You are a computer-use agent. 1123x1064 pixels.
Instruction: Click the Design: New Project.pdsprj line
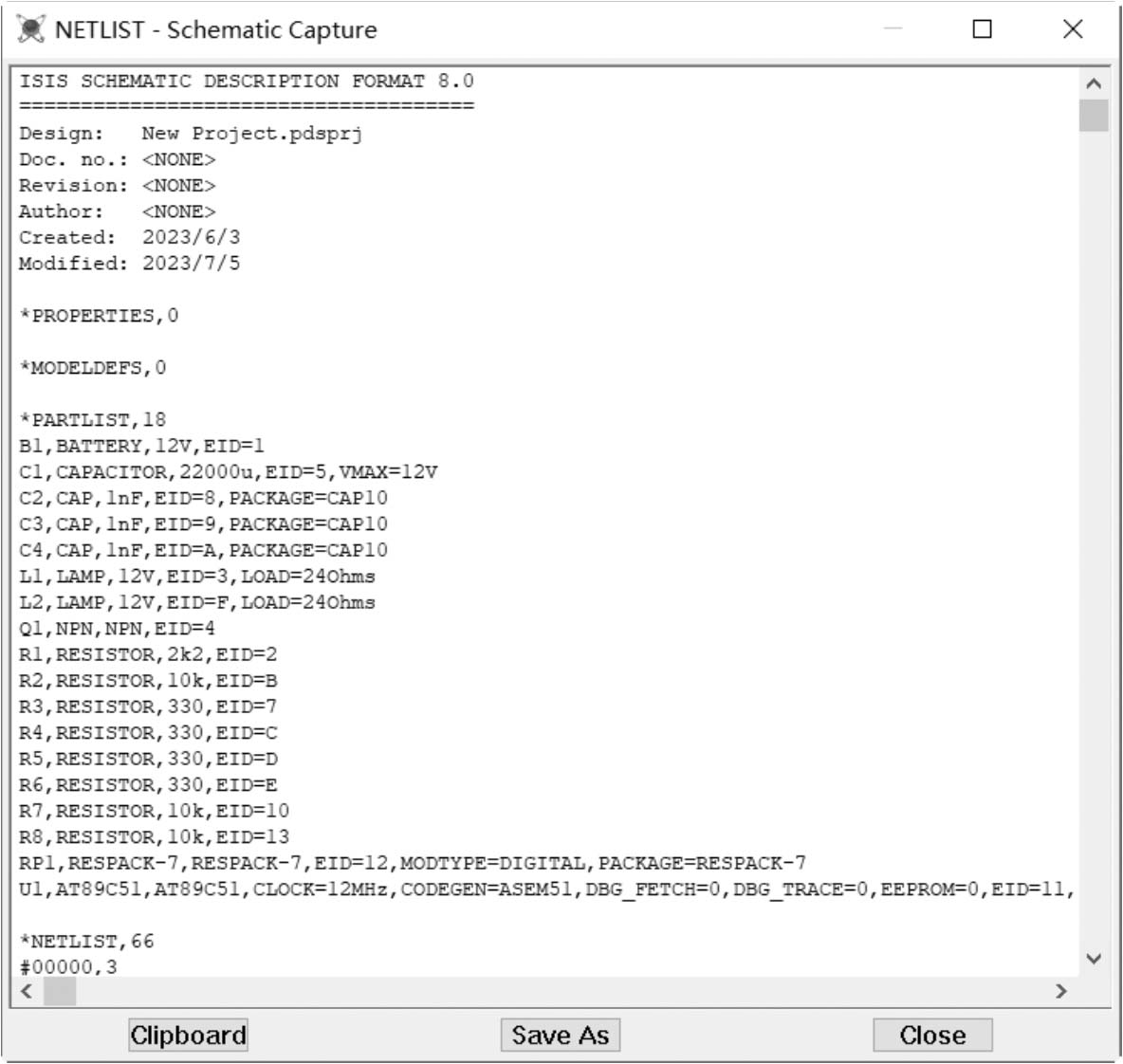coord(191,133)
